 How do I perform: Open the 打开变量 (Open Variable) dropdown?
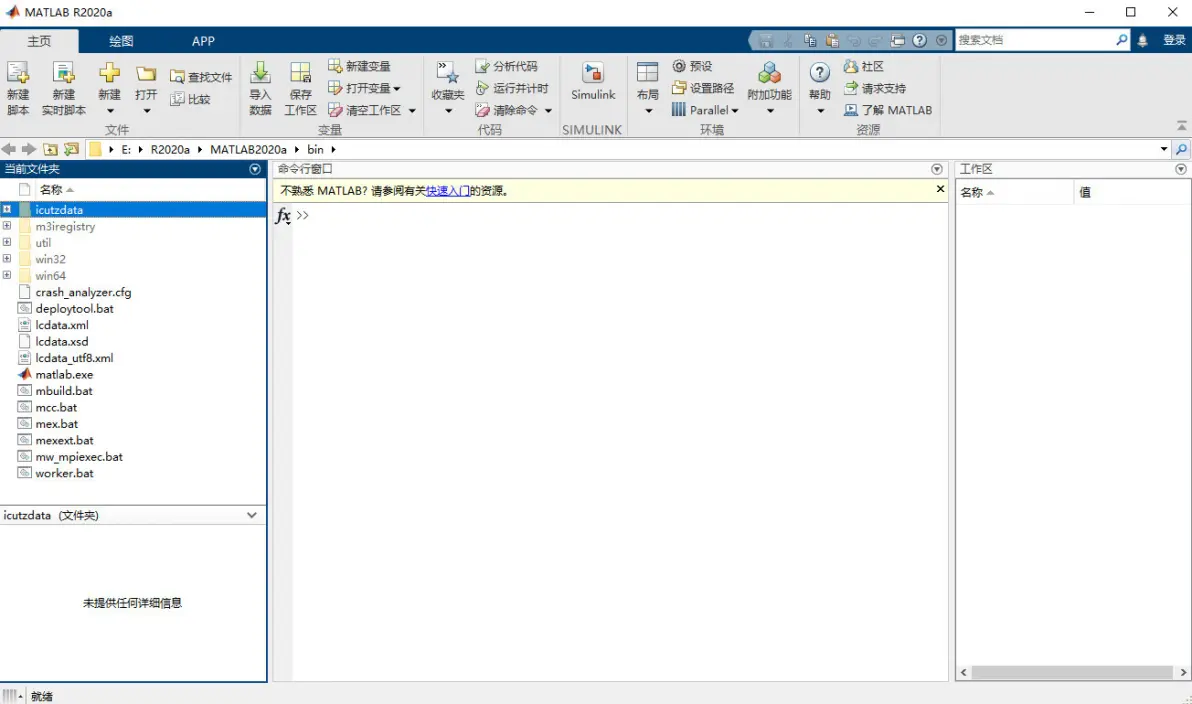[364, 88]
